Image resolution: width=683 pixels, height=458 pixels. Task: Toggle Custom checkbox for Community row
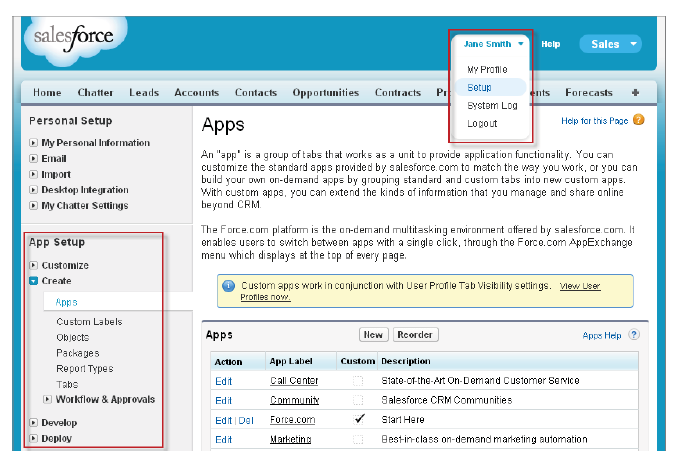coord(358,400)
